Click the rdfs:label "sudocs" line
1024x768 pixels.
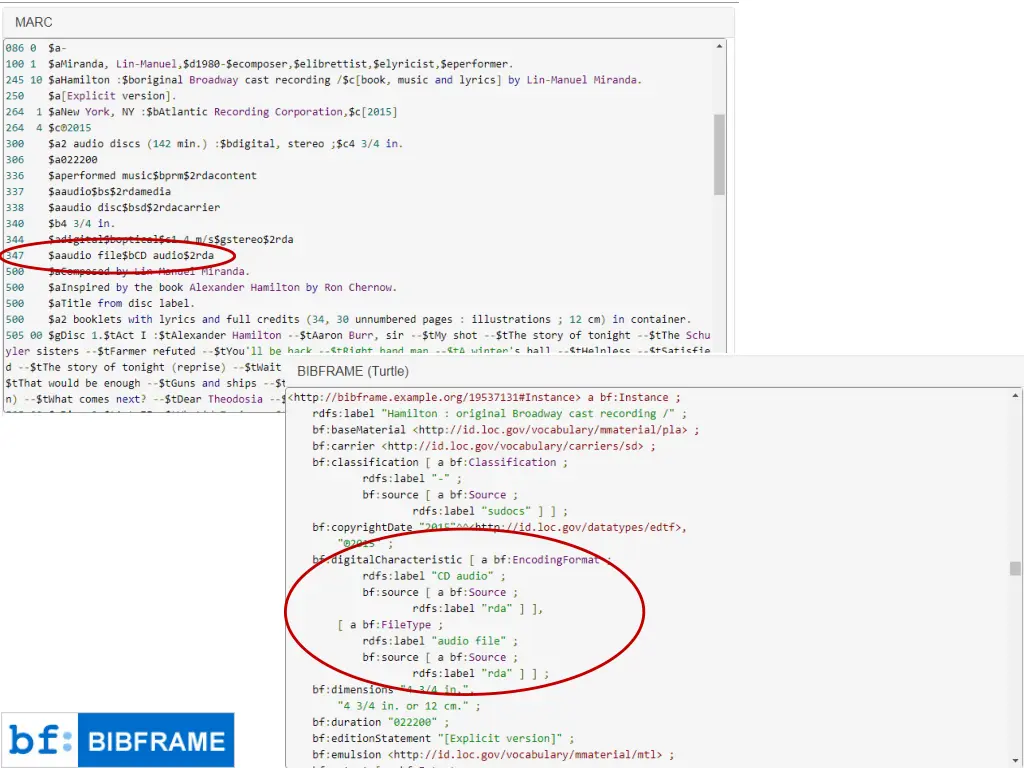(490, 511)
